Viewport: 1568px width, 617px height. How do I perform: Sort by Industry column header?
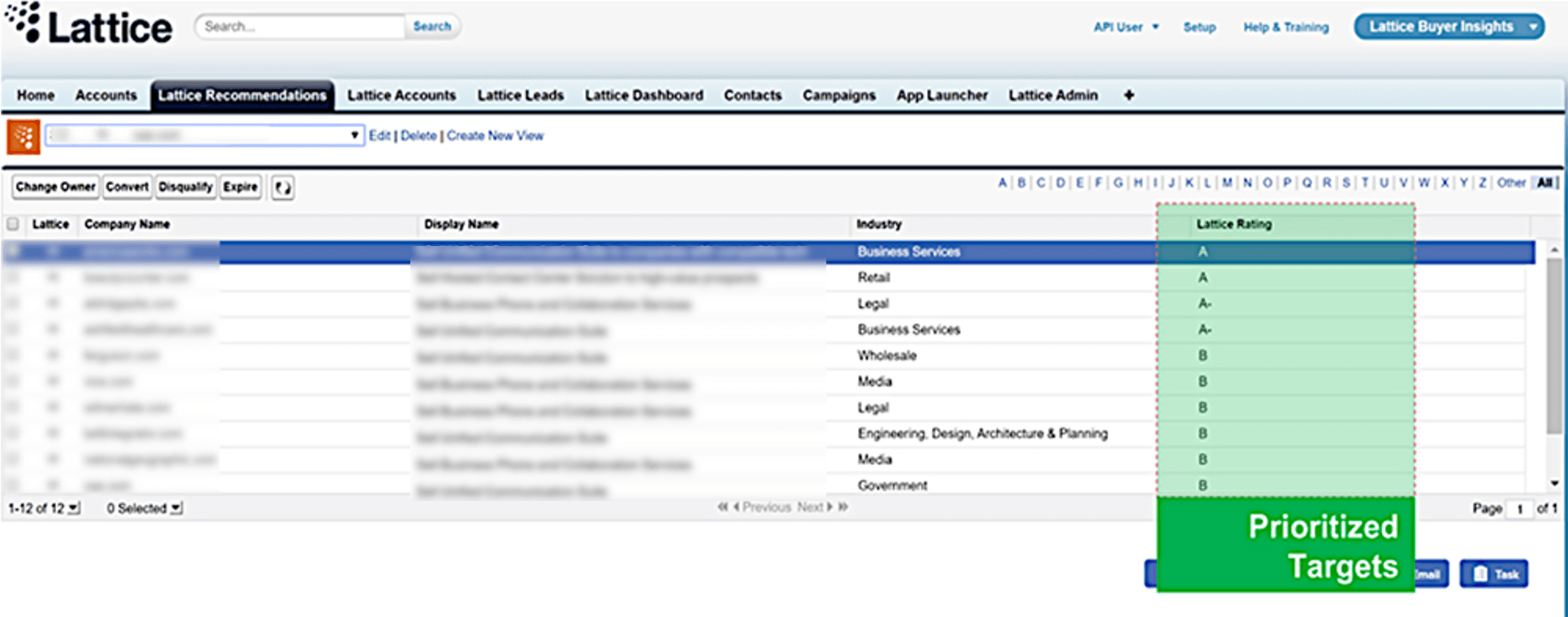tap(879, 224)
